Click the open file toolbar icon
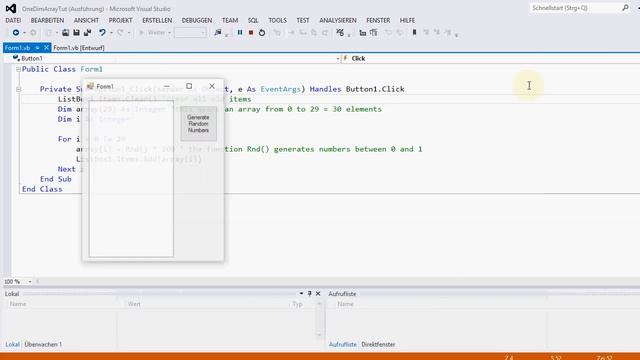 click(x=65, y=33)
